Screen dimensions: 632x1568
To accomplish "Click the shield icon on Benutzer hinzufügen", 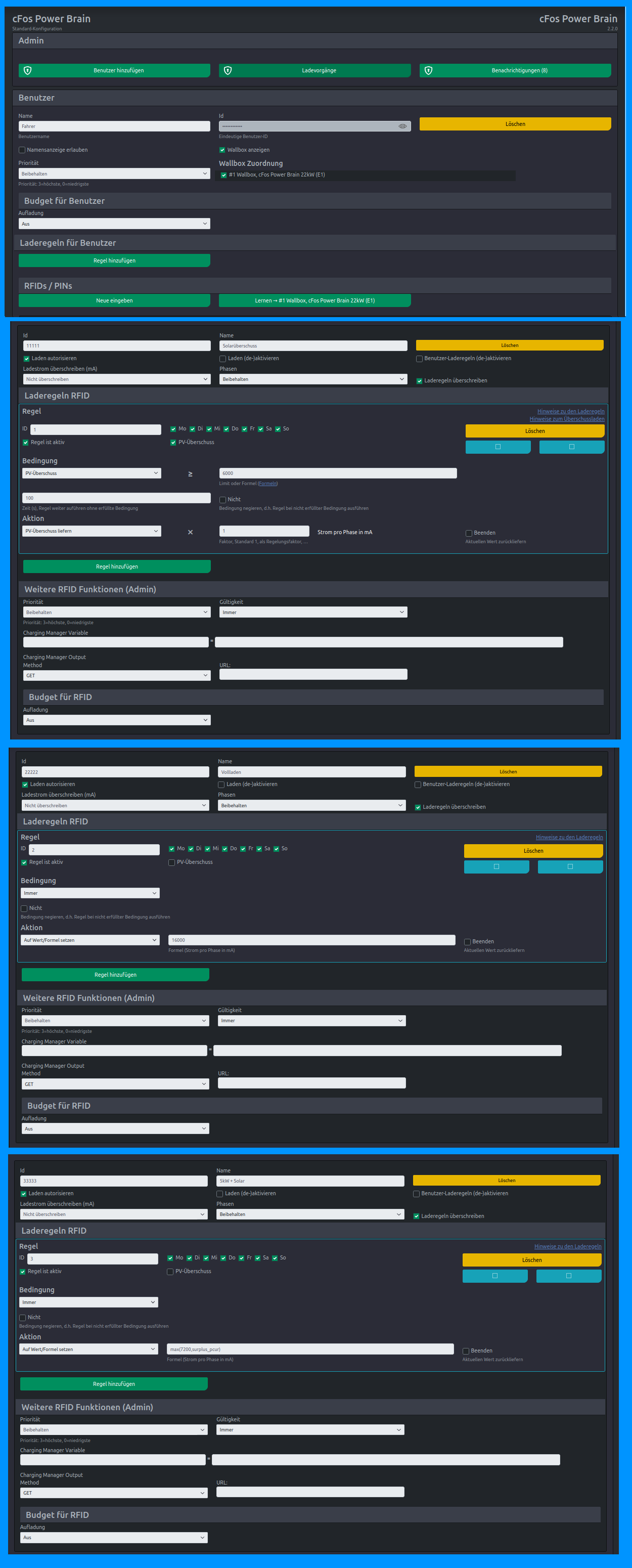I will click(x=27, y=71).
